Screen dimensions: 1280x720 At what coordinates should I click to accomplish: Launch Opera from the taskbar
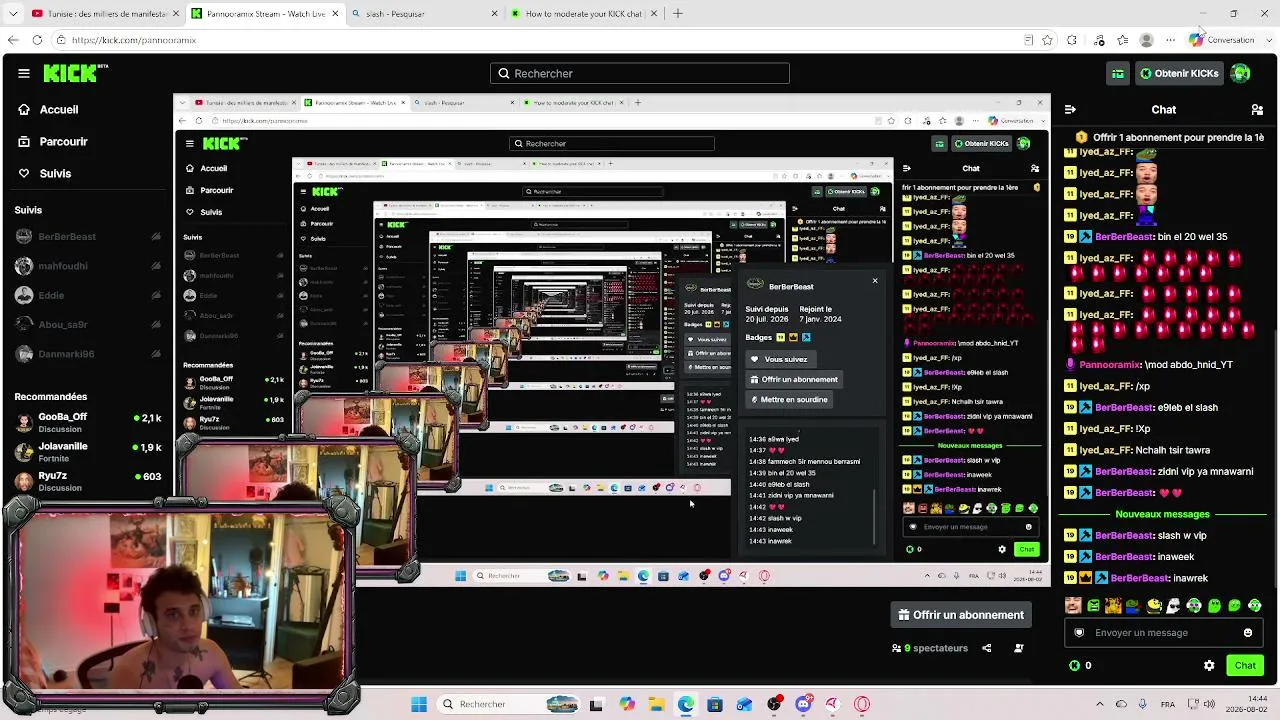(x=862, y=704)
